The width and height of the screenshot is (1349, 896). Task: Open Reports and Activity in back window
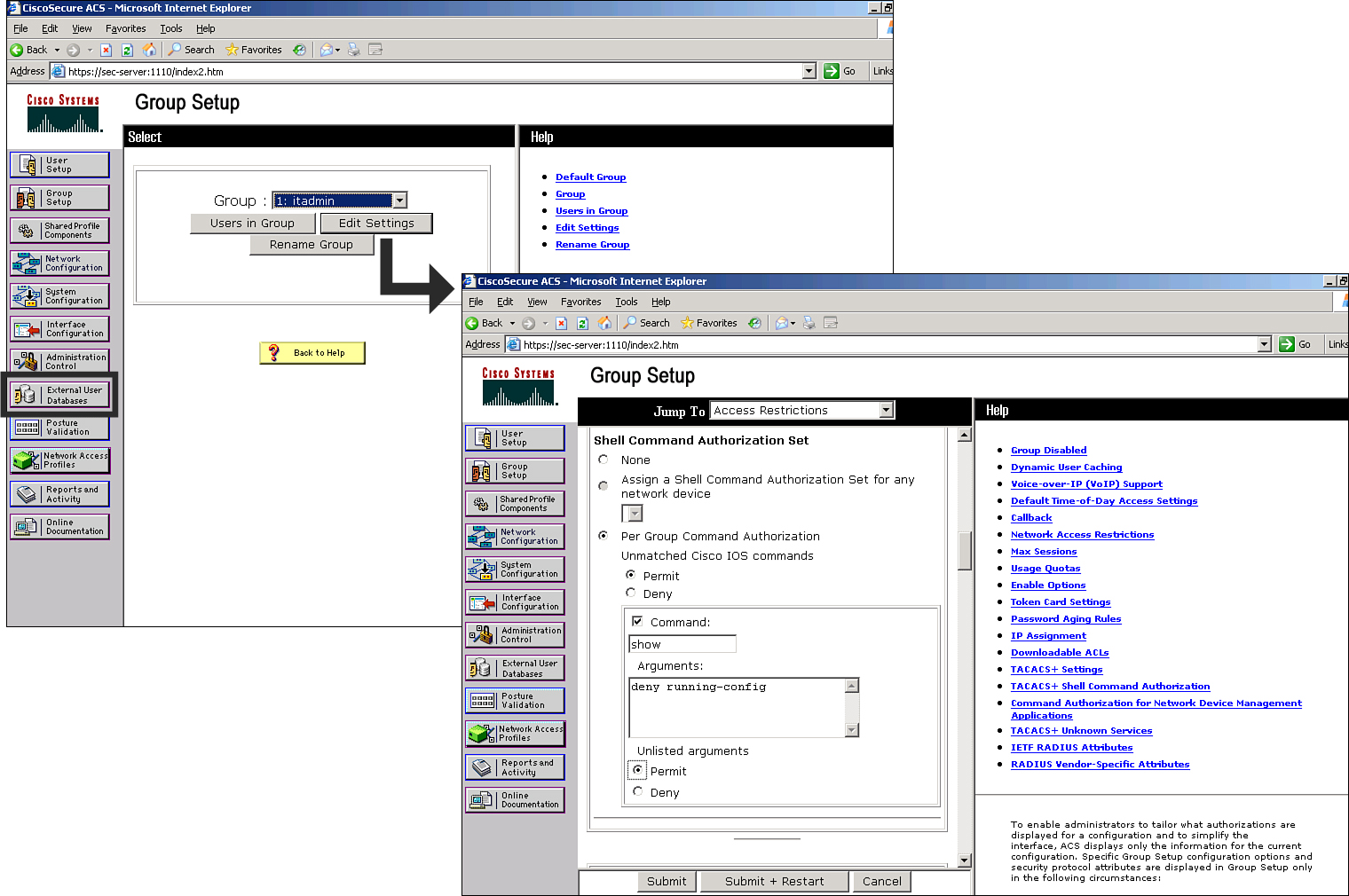point(59,494)
